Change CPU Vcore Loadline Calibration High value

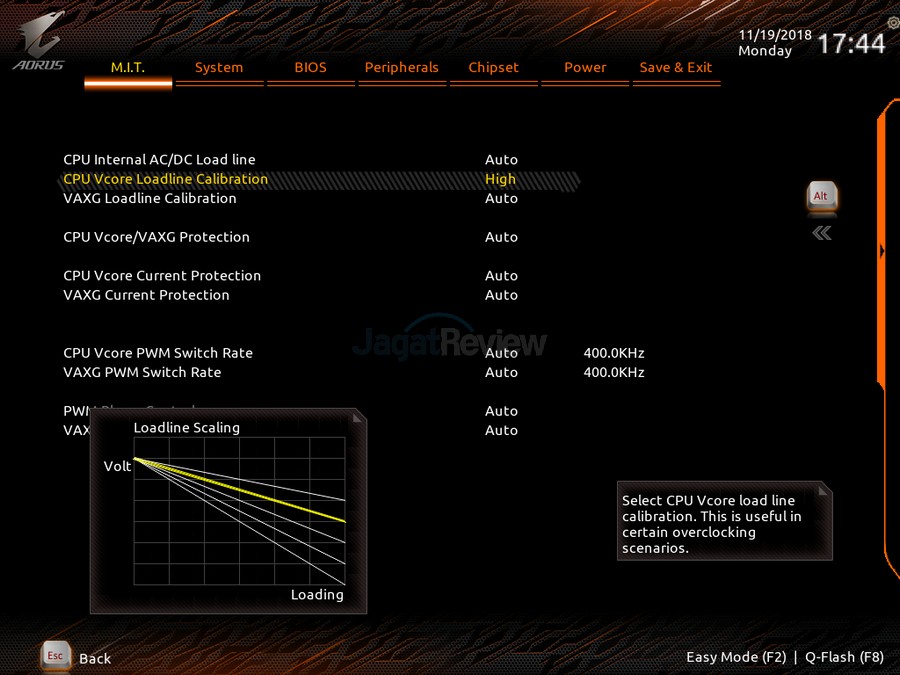(x=501, y=179)
